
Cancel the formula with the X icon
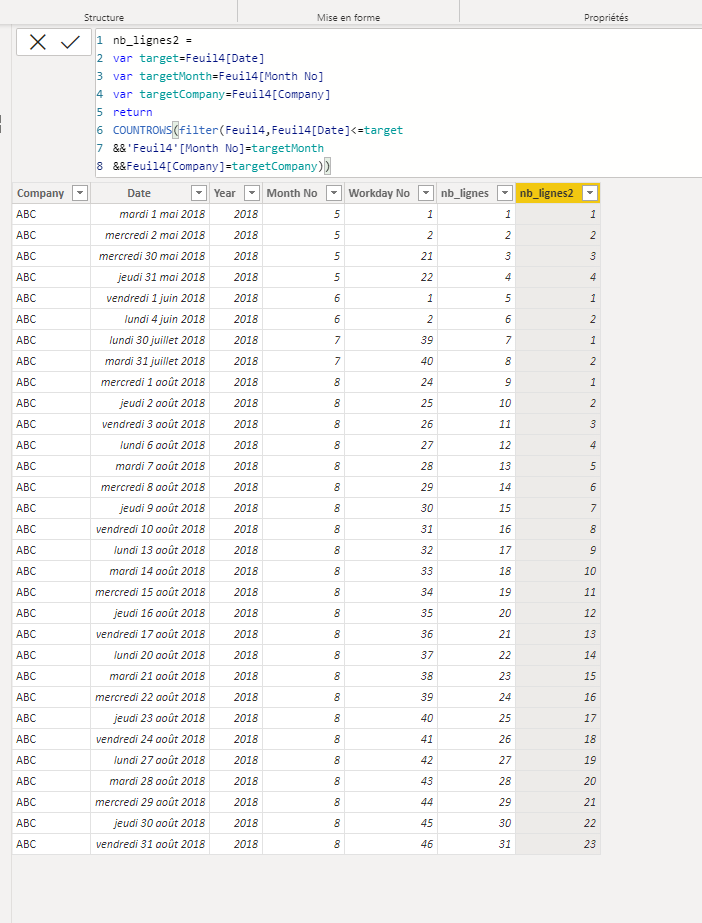38,42
